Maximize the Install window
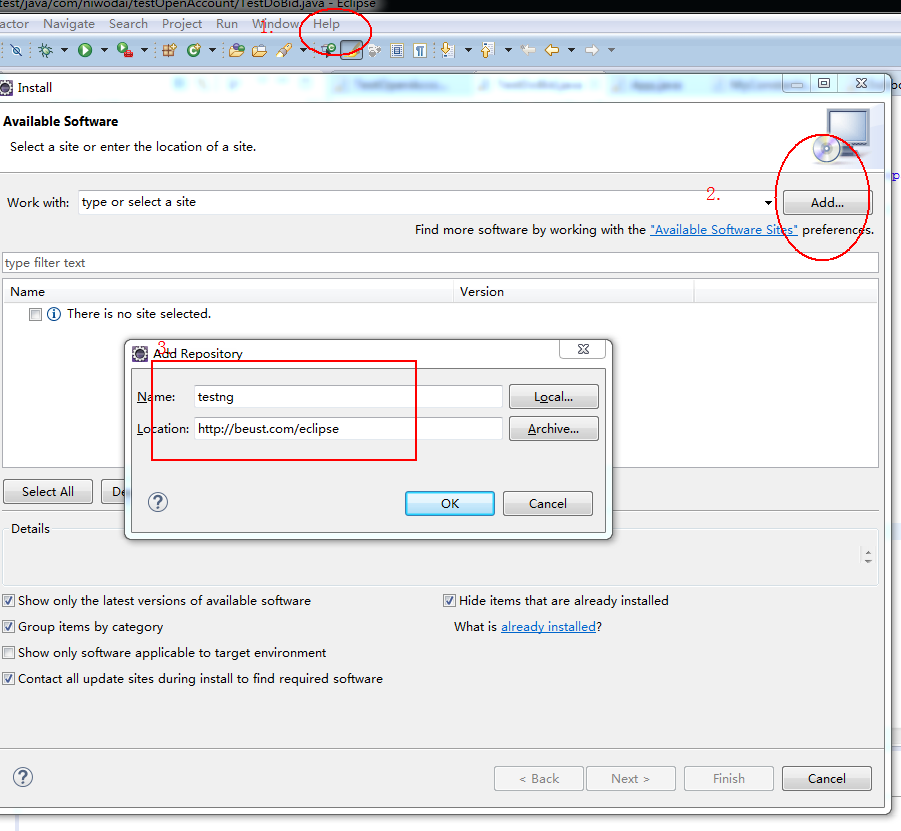This screenshot has width=901, height=831. pos(824,83)
